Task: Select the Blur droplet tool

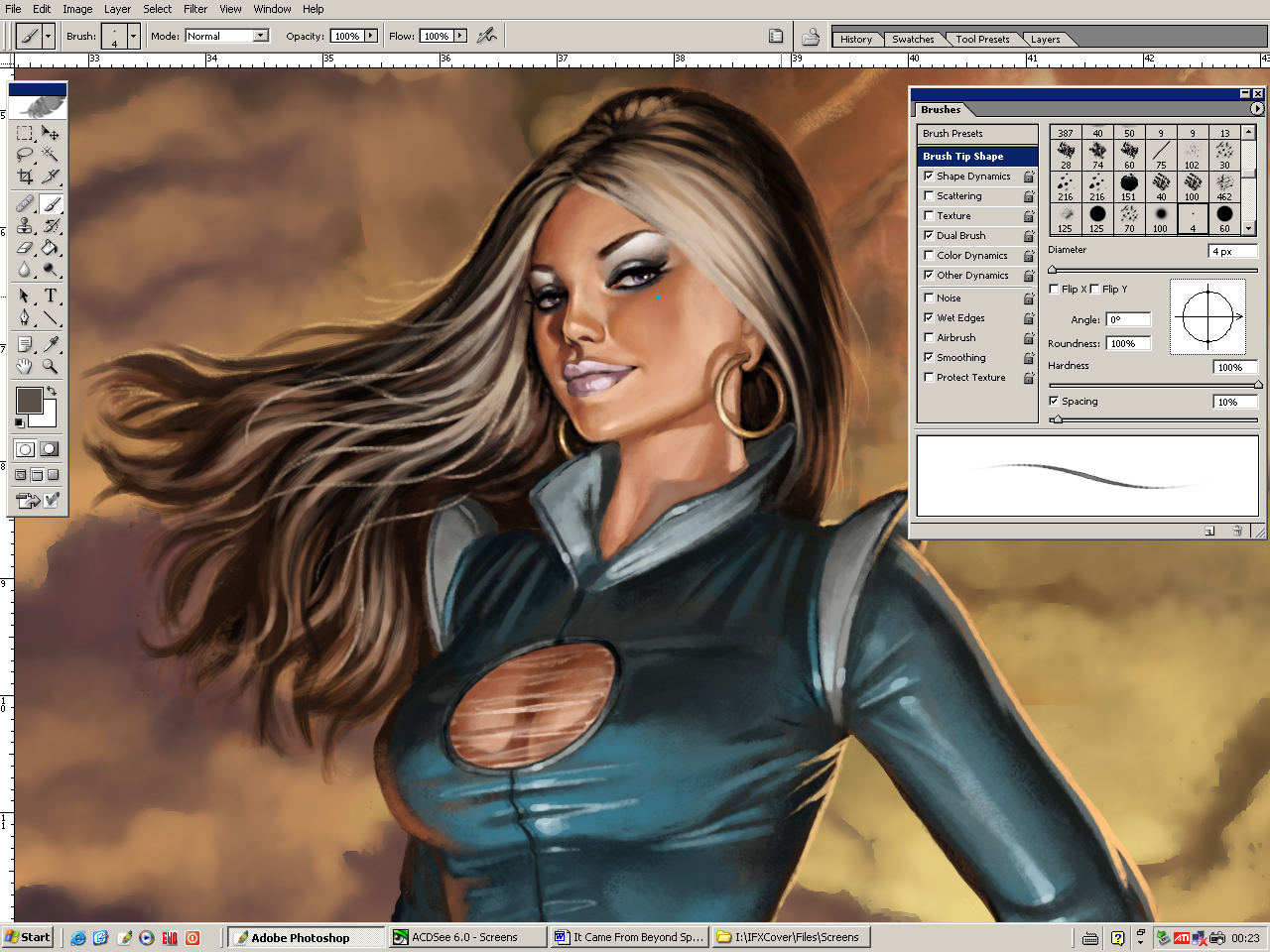Action: coord(25,270)
